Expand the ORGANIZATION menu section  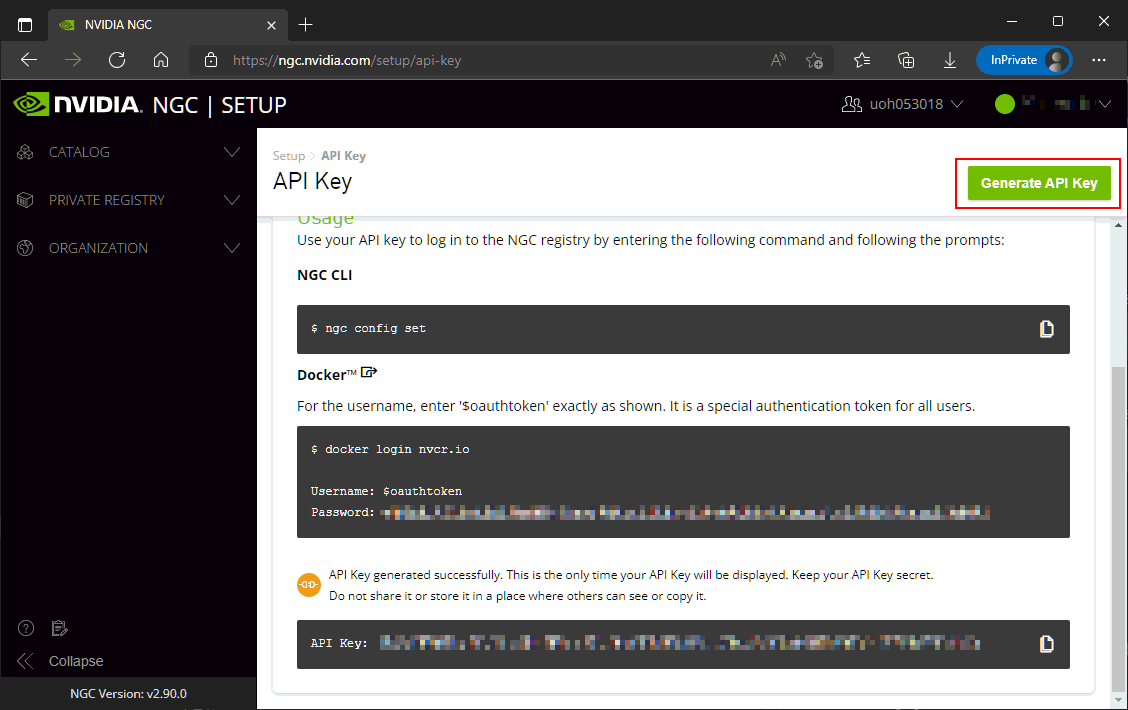[x=128, y=248]
